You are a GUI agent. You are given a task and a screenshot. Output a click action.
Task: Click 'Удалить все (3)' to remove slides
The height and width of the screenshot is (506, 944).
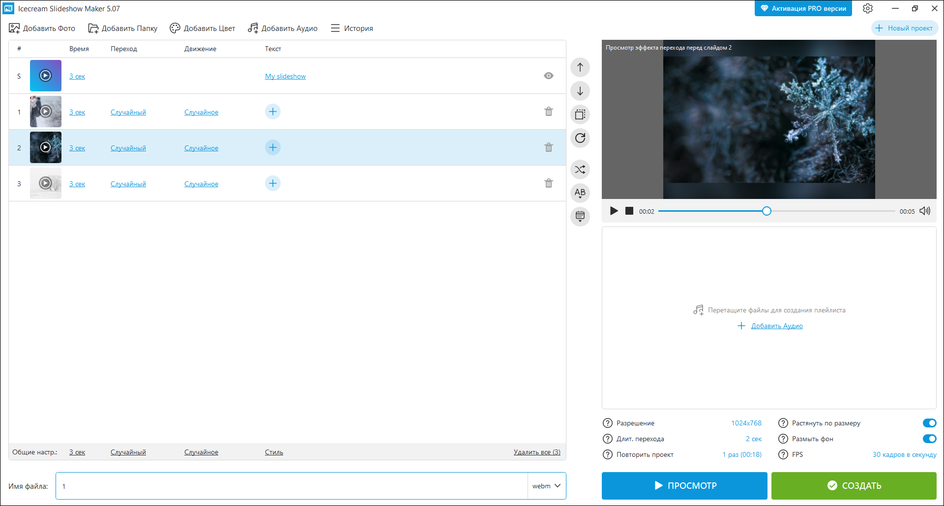537,452
